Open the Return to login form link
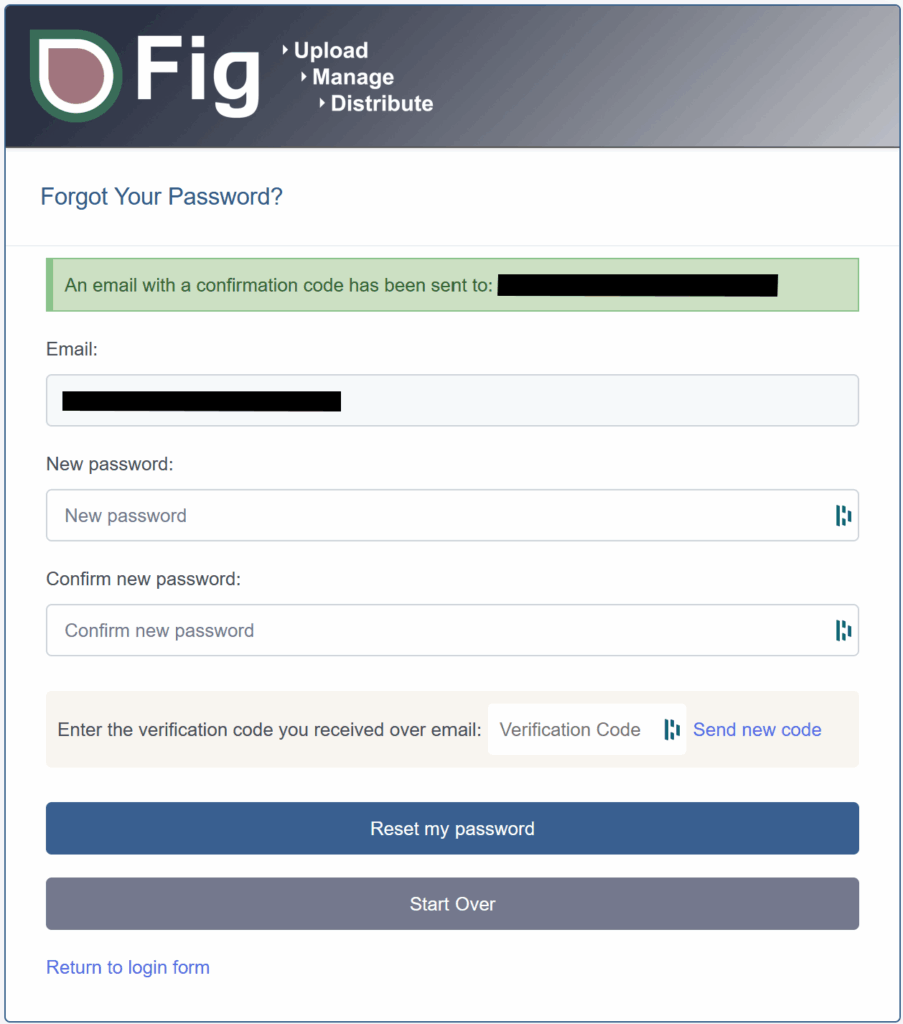The height and width of the screenshot is (1024, 903). click(128, 967)
